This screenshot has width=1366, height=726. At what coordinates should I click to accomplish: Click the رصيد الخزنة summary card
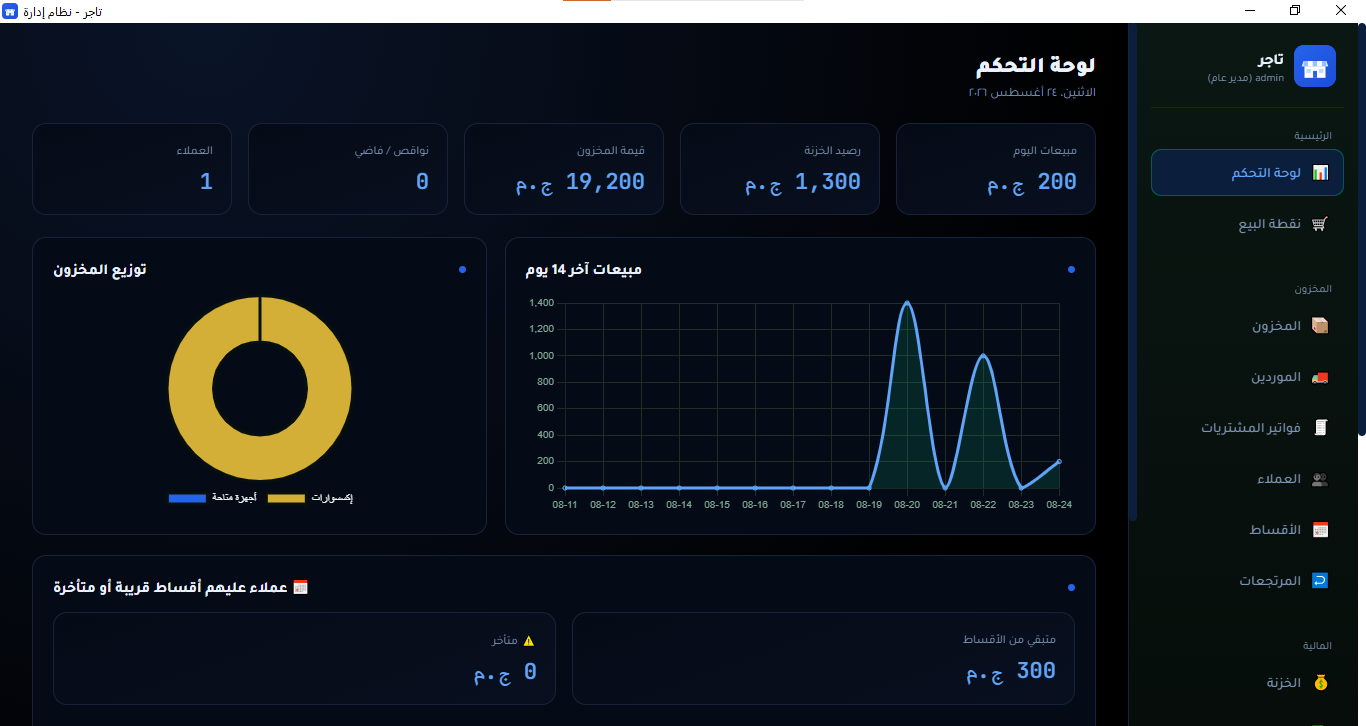pos(780,169)
